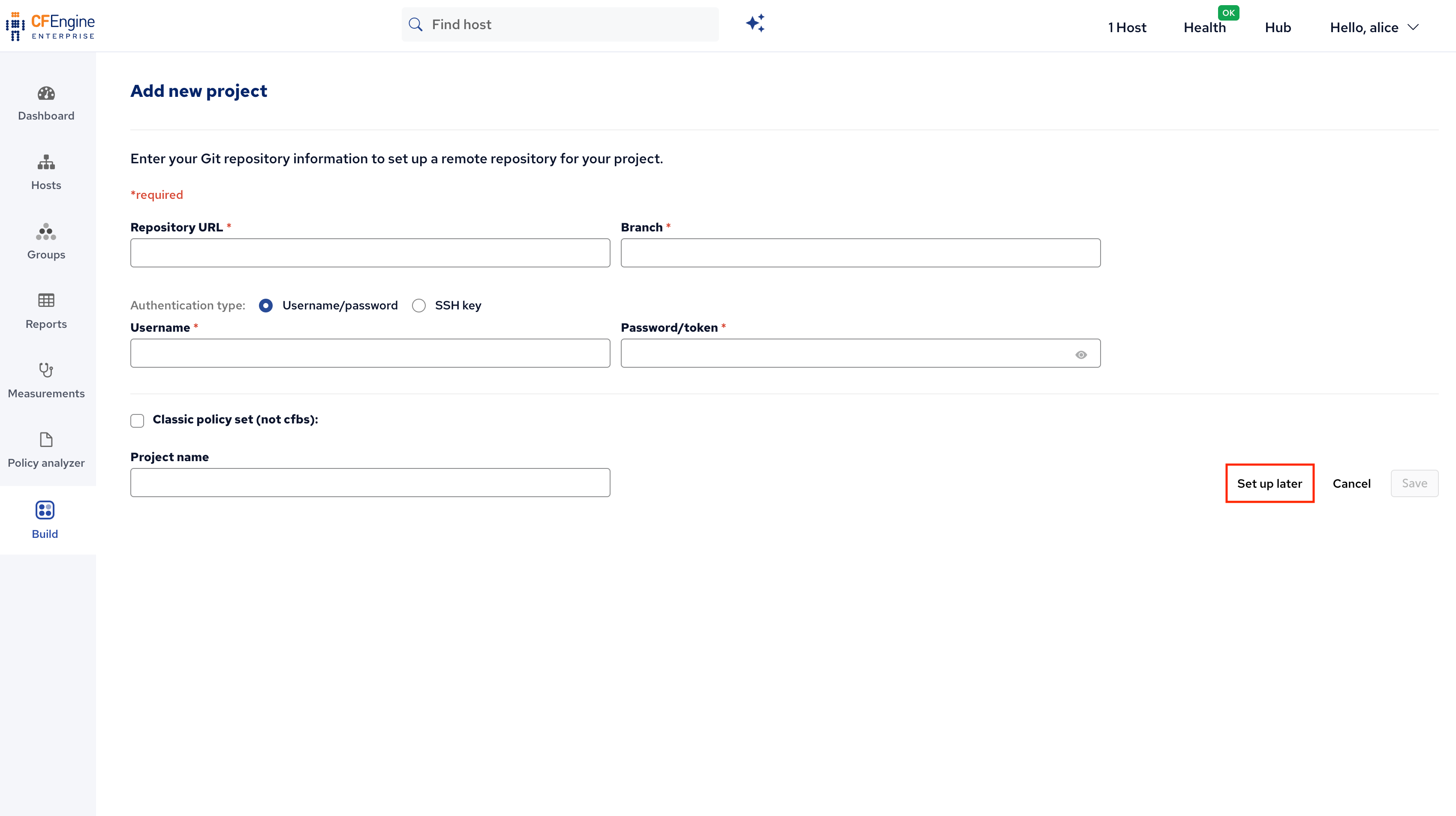Open the Reports table icon

coord(46,300)
